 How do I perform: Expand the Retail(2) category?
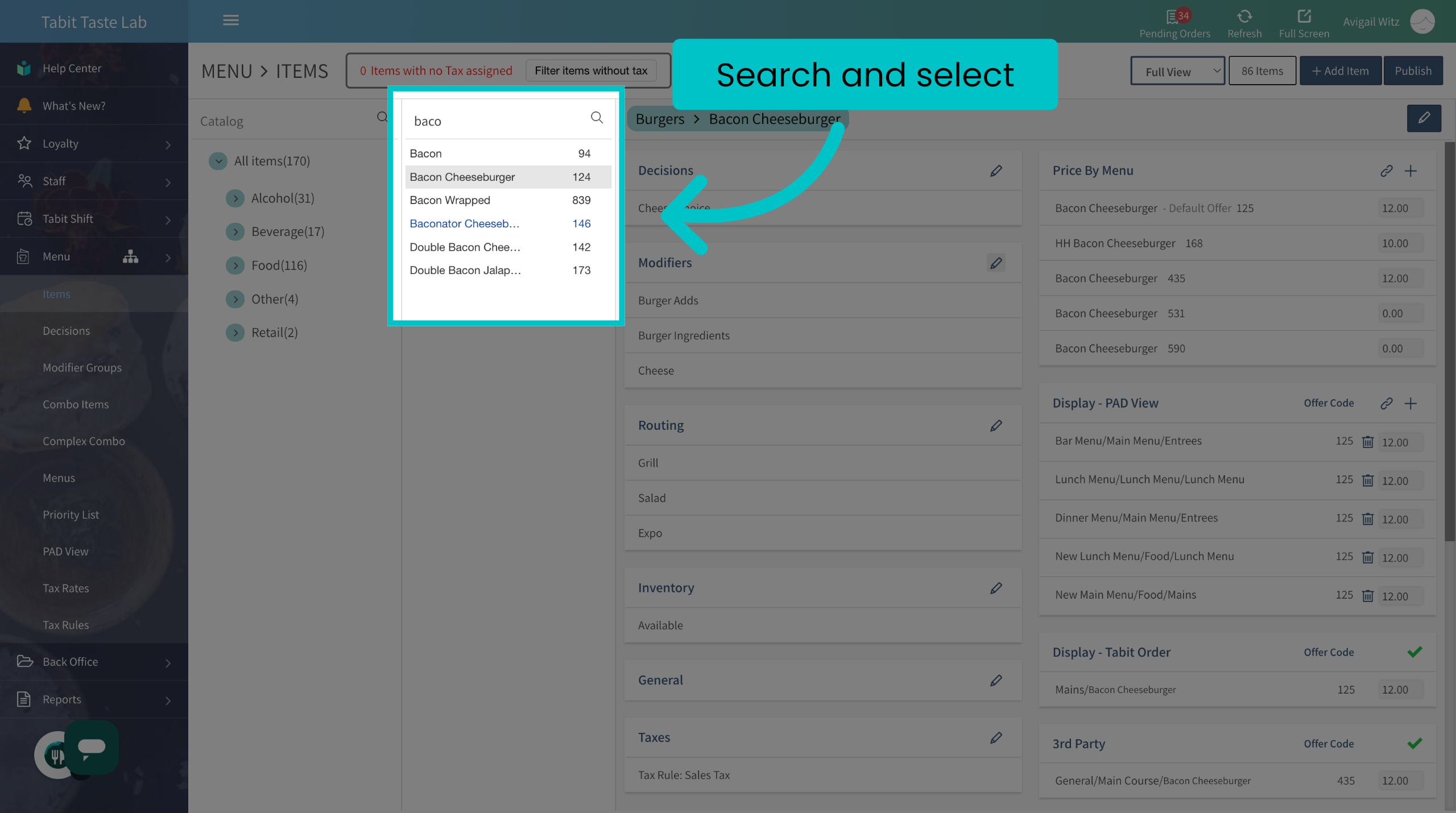(235, 333)
